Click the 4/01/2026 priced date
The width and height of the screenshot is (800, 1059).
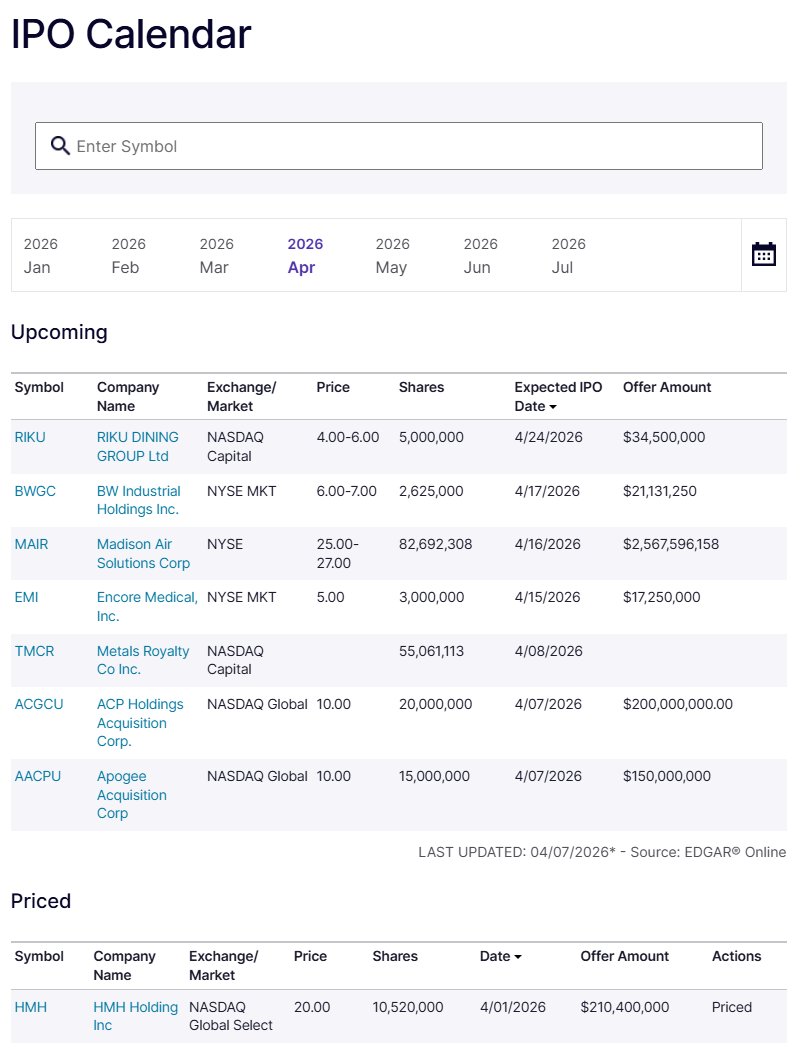[512, 1007]
